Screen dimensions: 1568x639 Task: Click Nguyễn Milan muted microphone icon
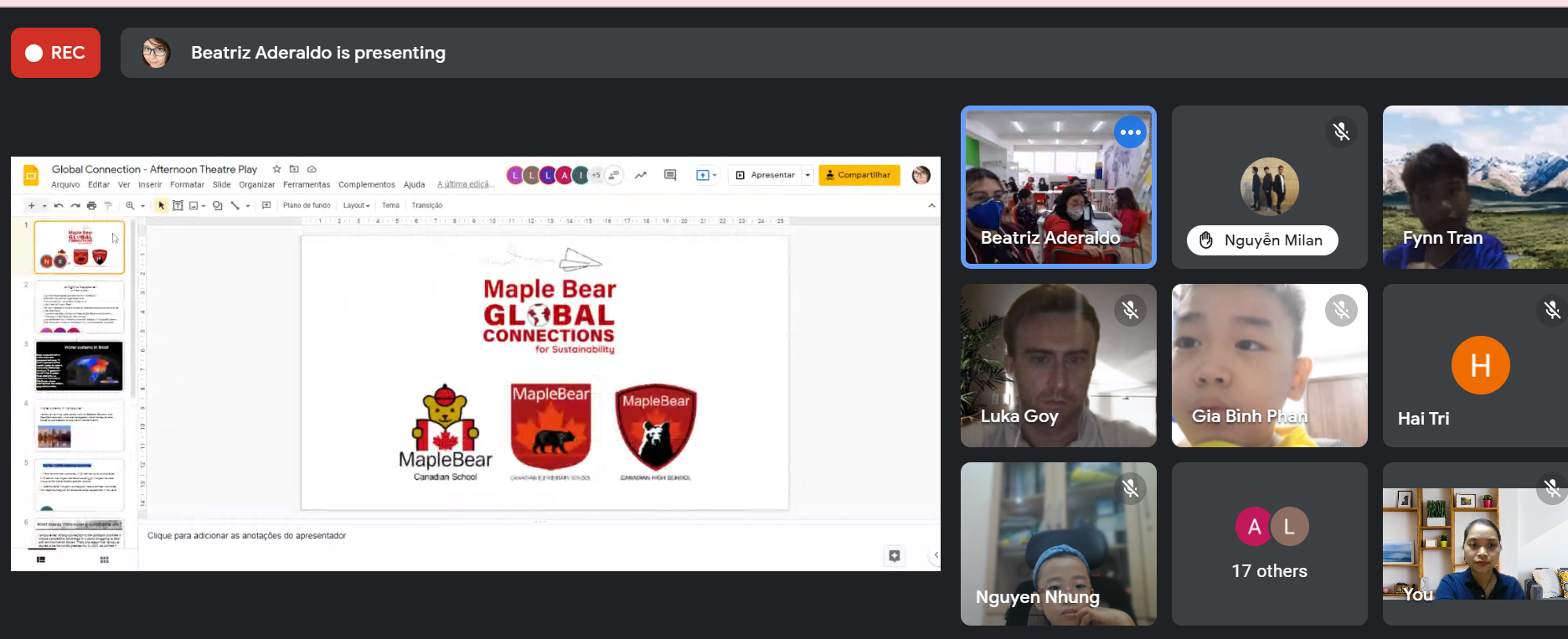(1341, 131)
